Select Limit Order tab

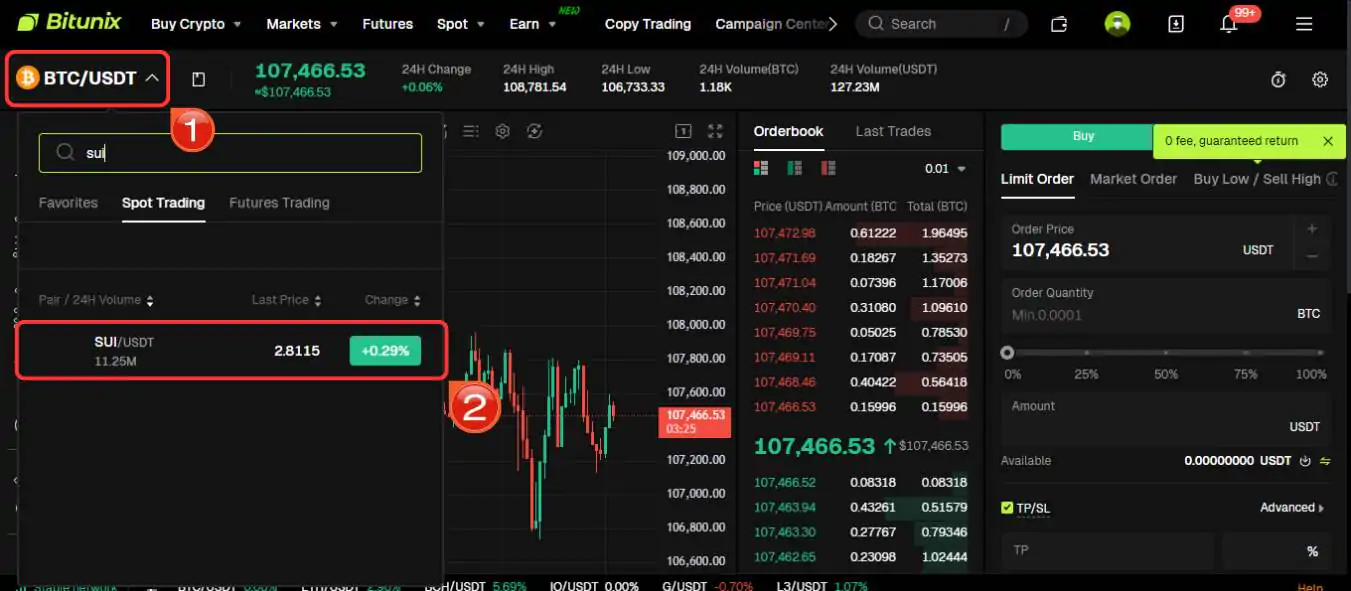[x=1037, y=179]
